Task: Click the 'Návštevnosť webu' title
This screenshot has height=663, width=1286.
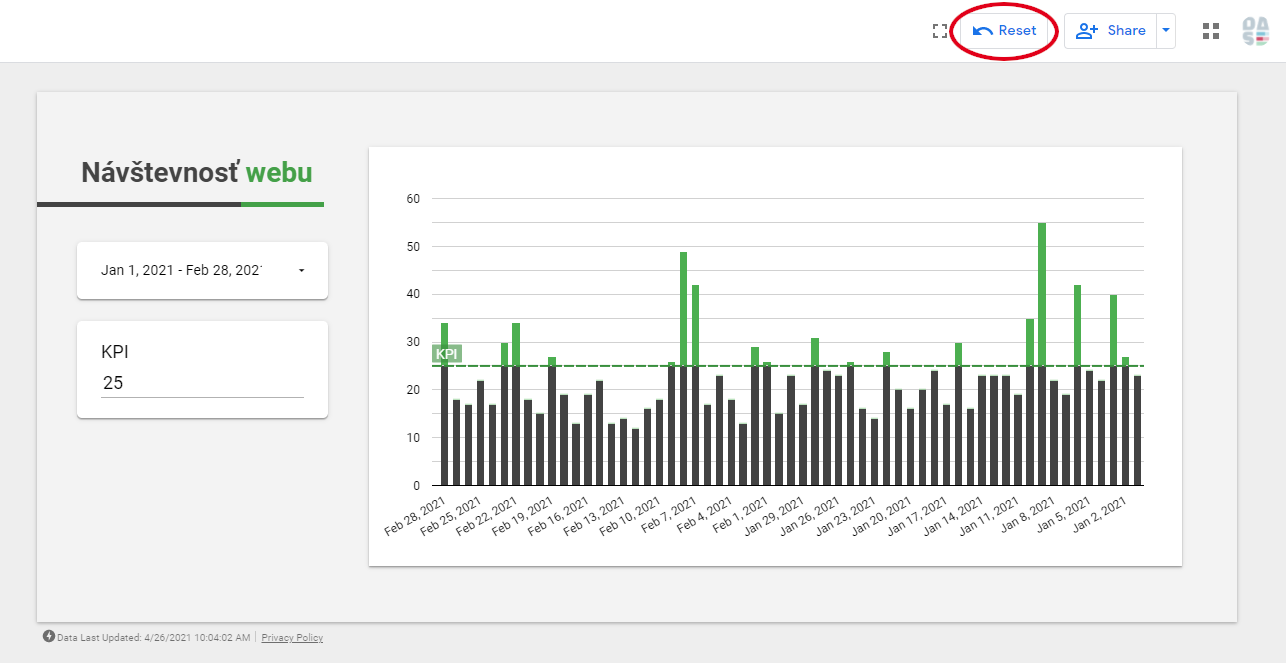Action: click(x=197, y=173)
